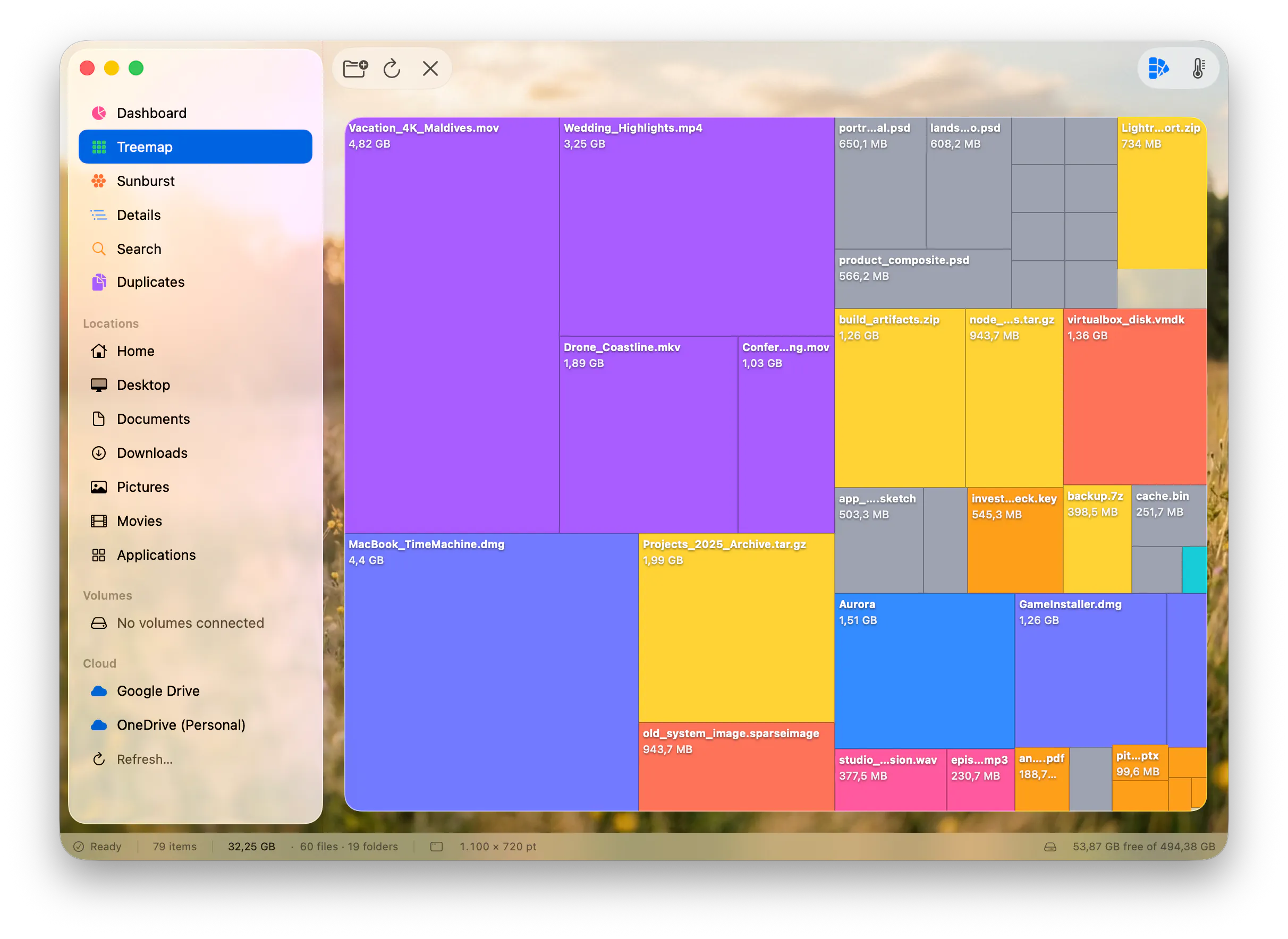Image resolution: width=1288 pixels, height=939 pixels.
Task: Select Wedding_Highlights.mp4 block
Action: [x=697, y=227]
